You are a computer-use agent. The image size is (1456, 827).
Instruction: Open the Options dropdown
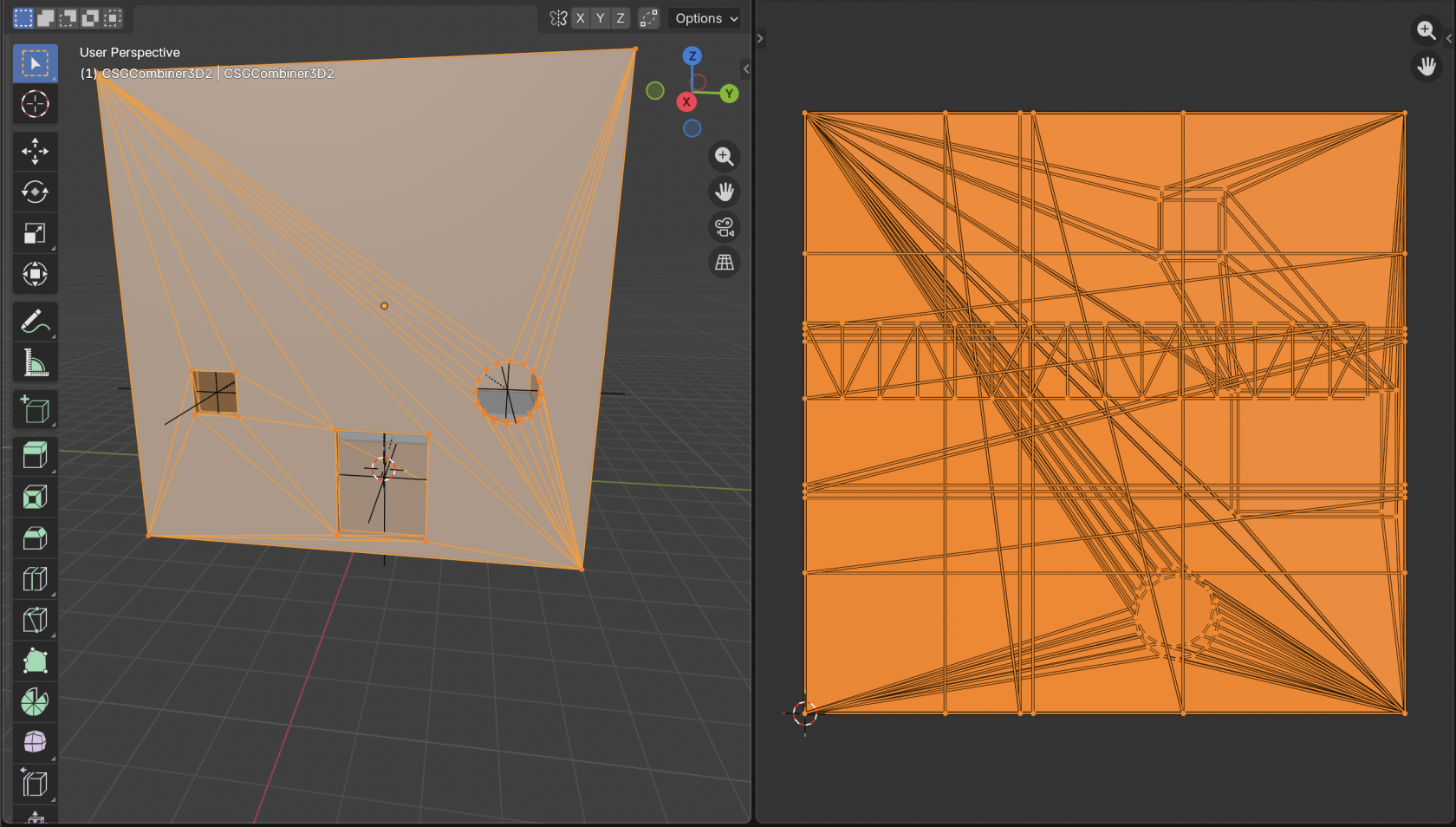tap(704, 18)
